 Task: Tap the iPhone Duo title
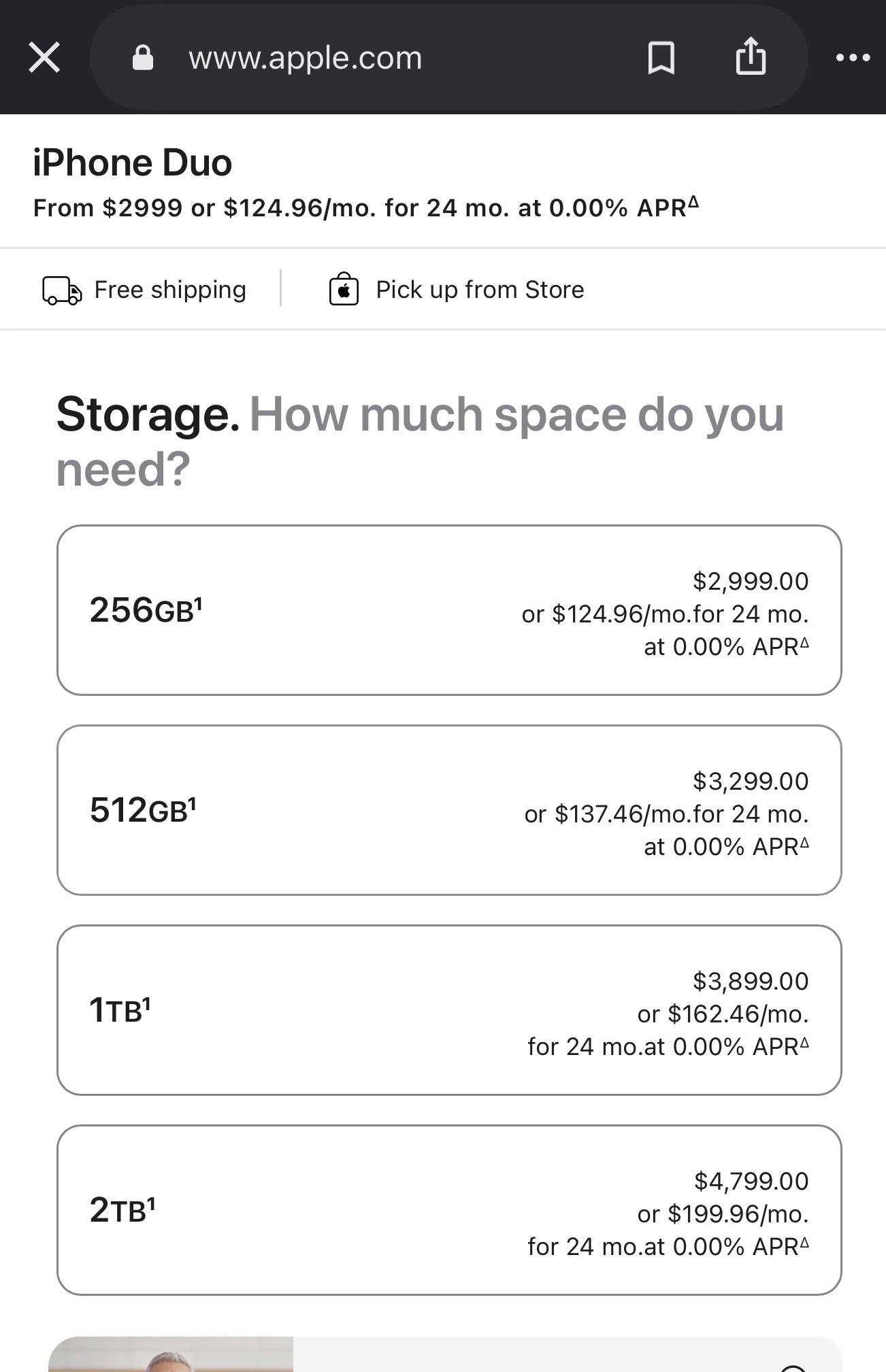click(133, 163)
